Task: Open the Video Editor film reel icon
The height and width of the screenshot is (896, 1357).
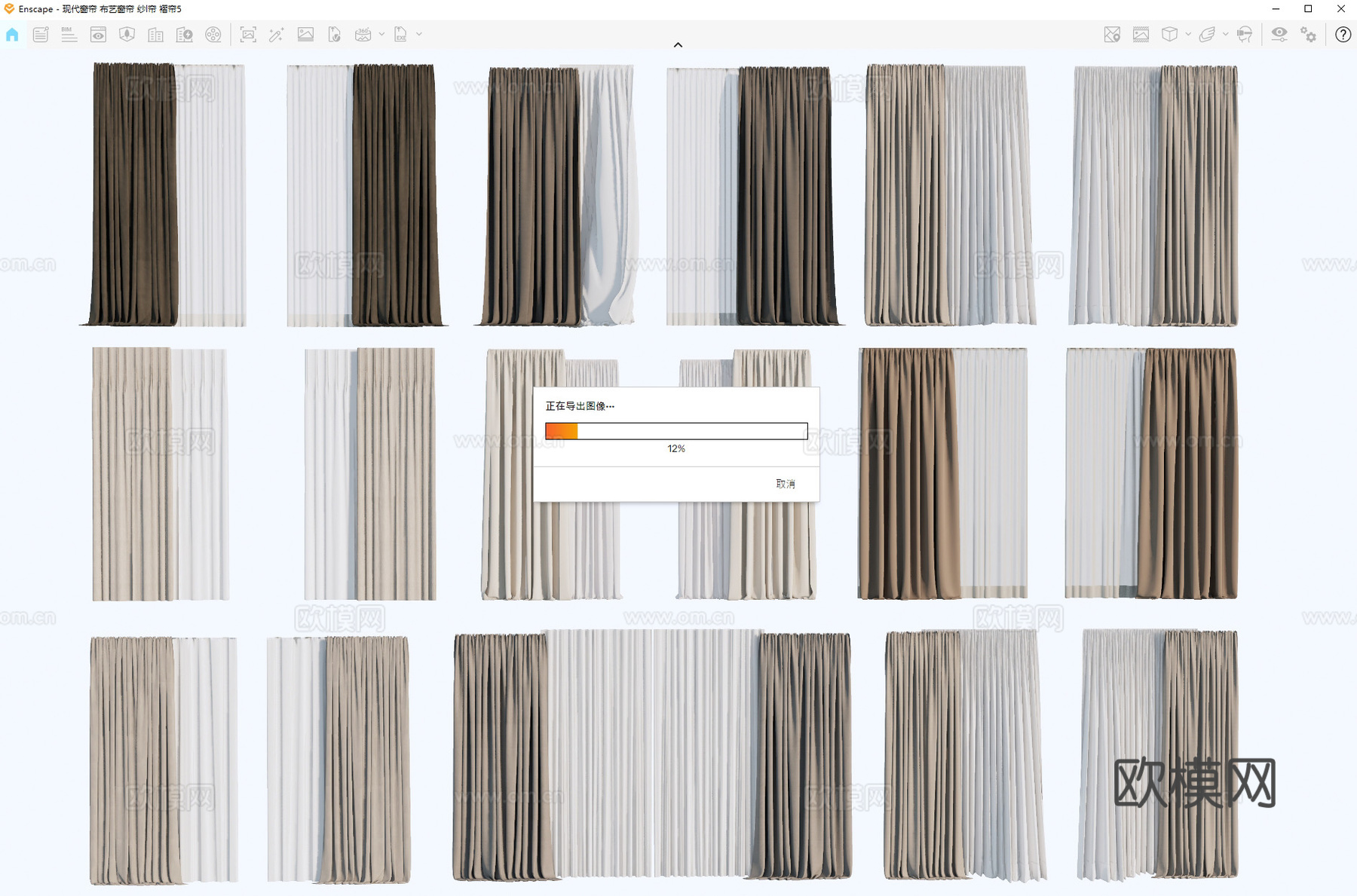Action: [x=213, y=35]
